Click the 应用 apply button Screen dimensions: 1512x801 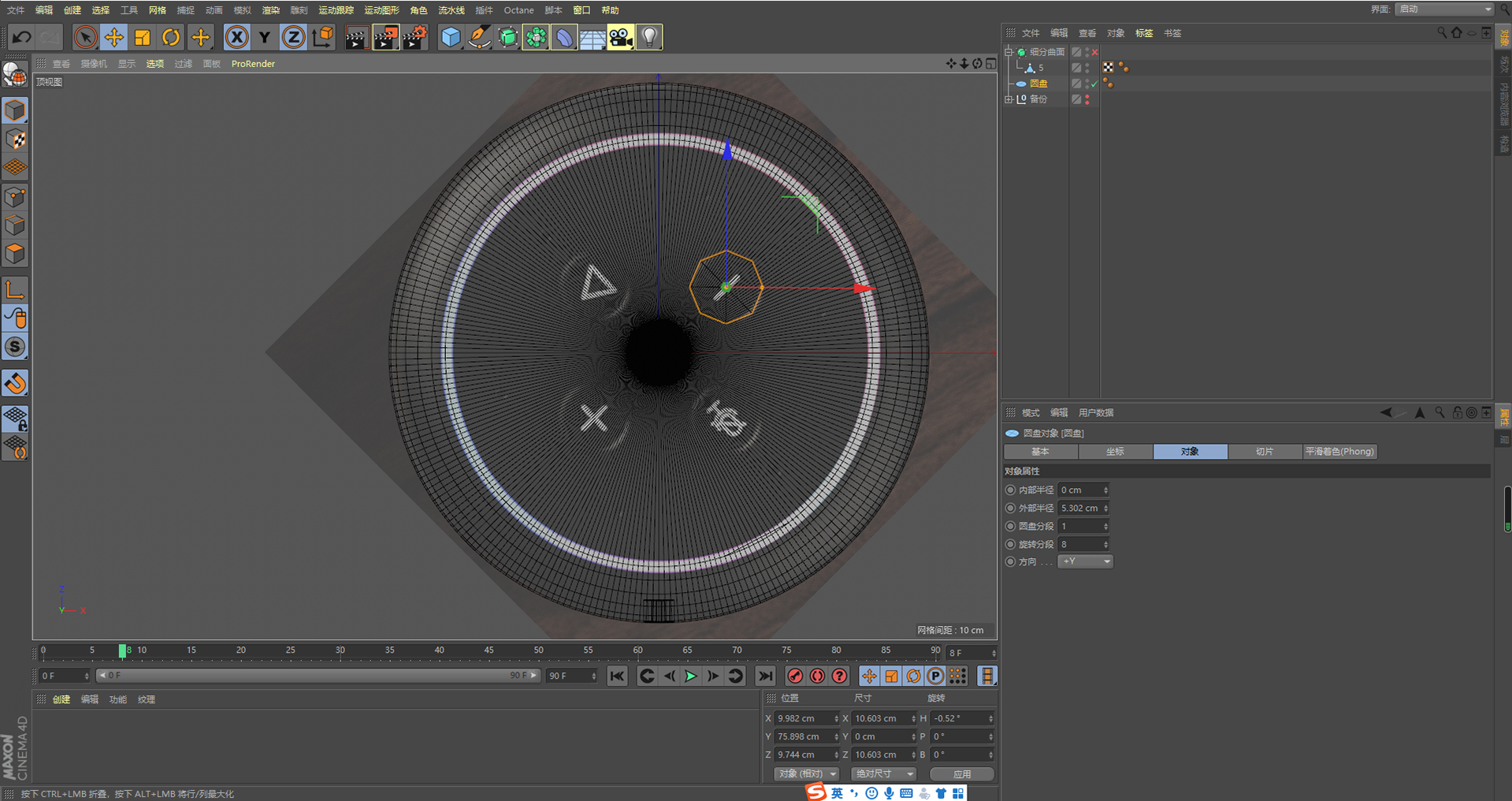[962, 773]
